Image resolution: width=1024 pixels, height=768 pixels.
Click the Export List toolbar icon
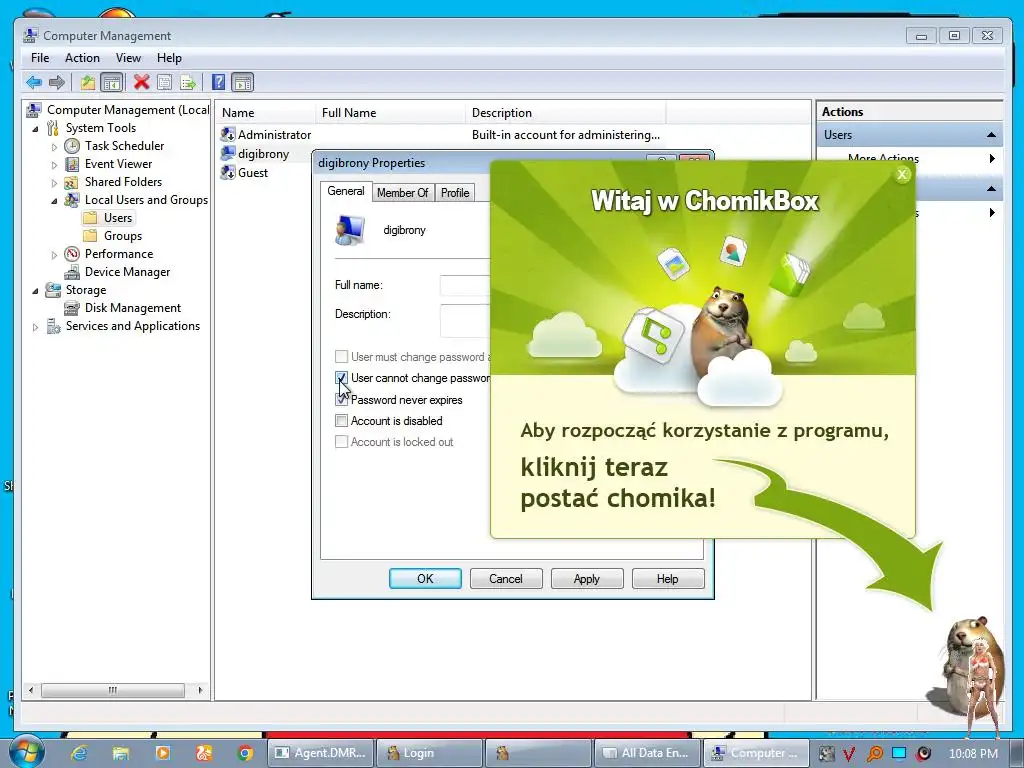tap(188, 82)
